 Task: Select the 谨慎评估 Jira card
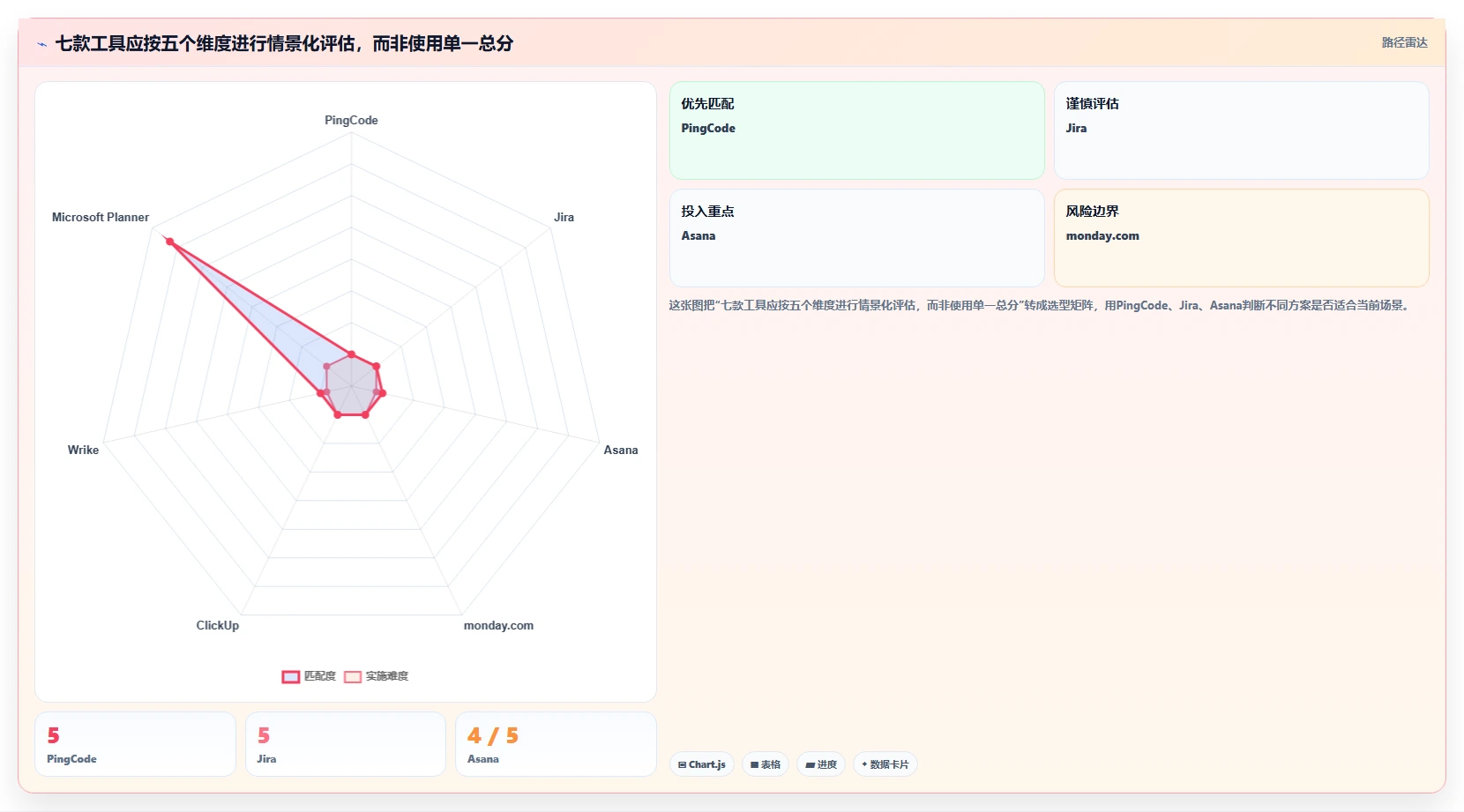(1241, 130)
